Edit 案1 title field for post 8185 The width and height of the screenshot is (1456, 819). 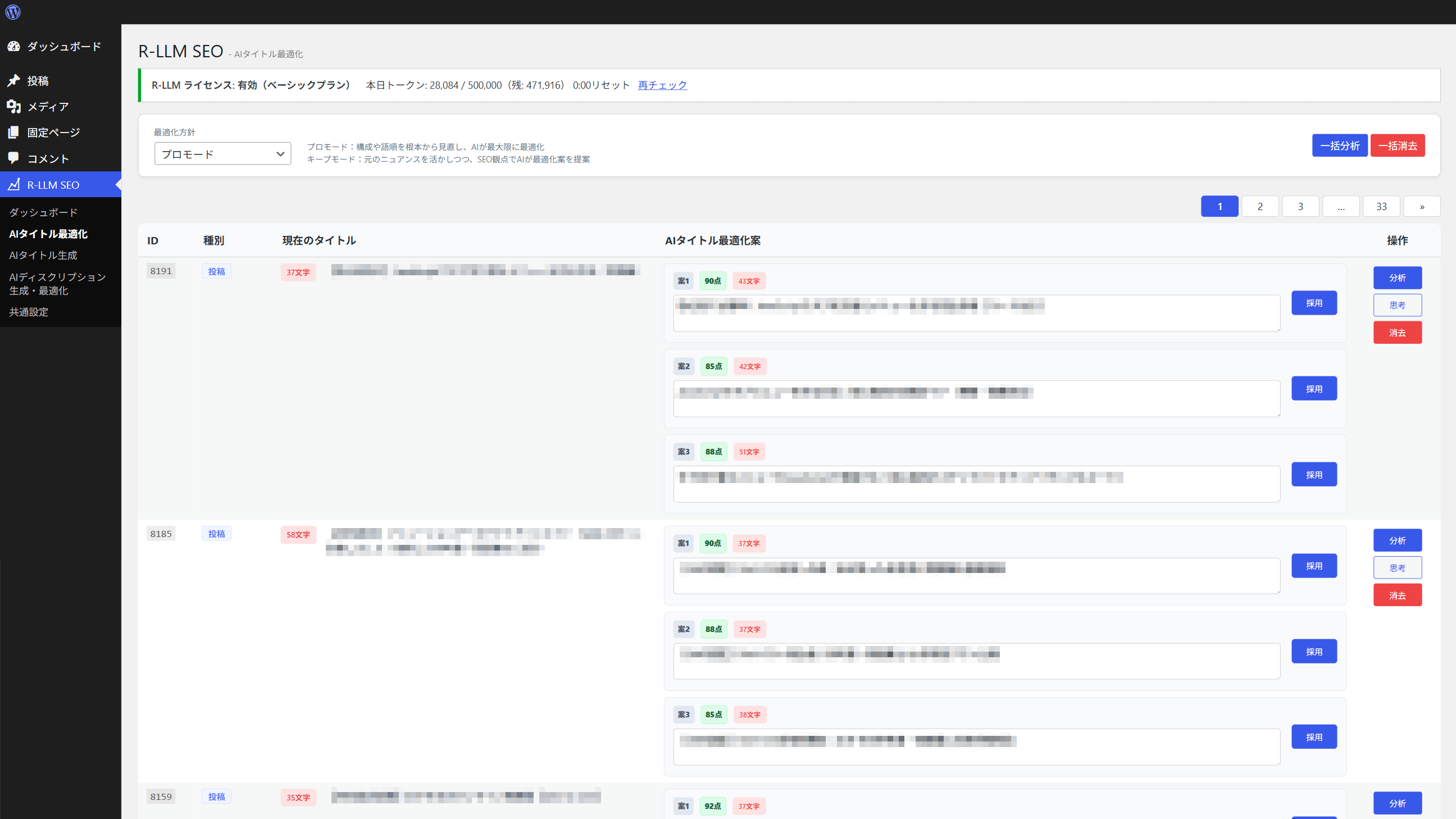(977, 576)
